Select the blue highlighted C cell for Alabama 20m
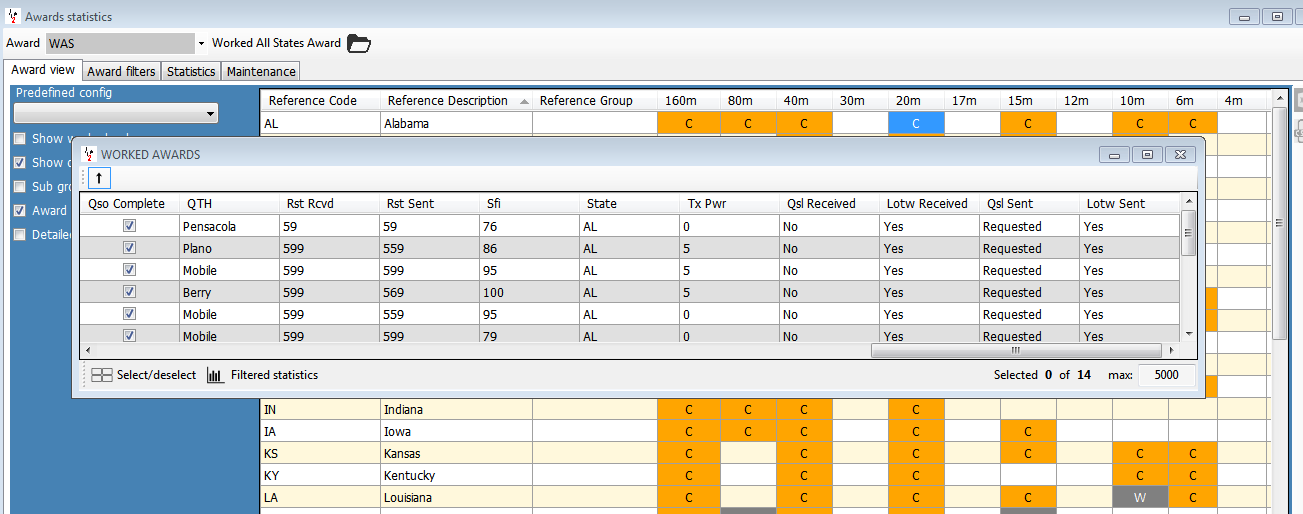 (x=916, y=123)
